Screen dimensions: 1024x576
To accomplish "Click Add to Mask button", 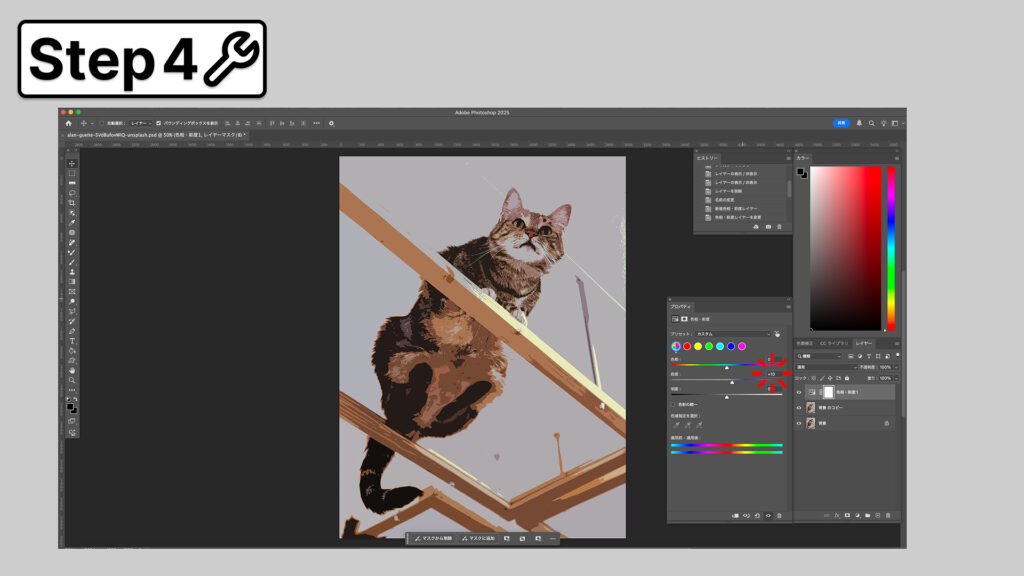I will click(x=479, y=539).
